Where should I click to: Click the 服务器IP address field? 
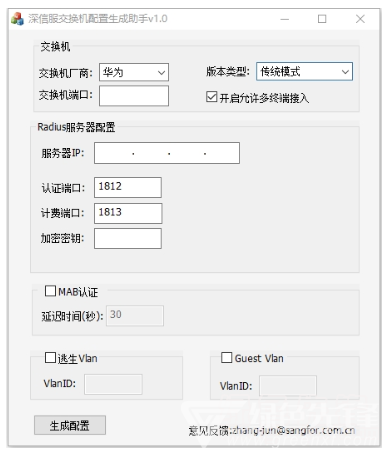167,153
